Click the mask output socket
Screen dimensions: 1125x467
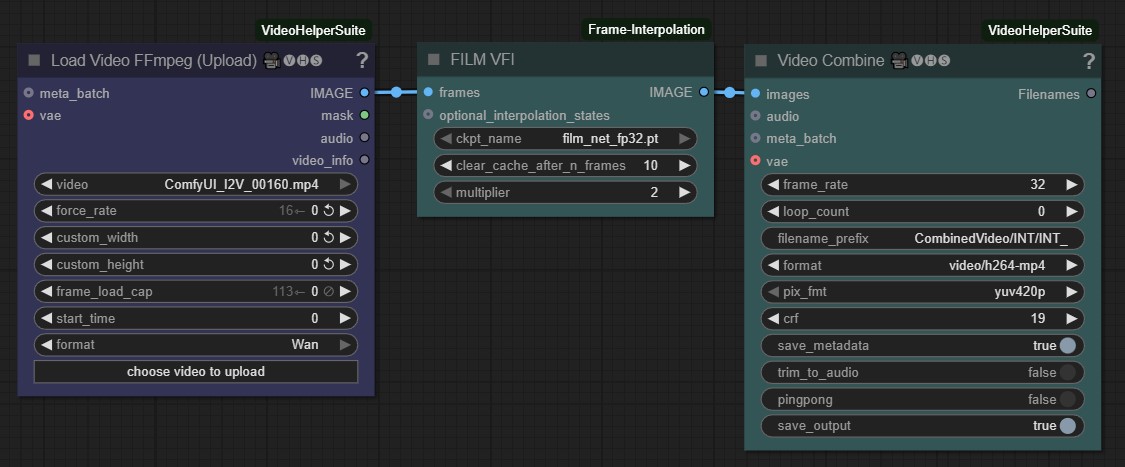pyautogui.click(x=364, y=115)
